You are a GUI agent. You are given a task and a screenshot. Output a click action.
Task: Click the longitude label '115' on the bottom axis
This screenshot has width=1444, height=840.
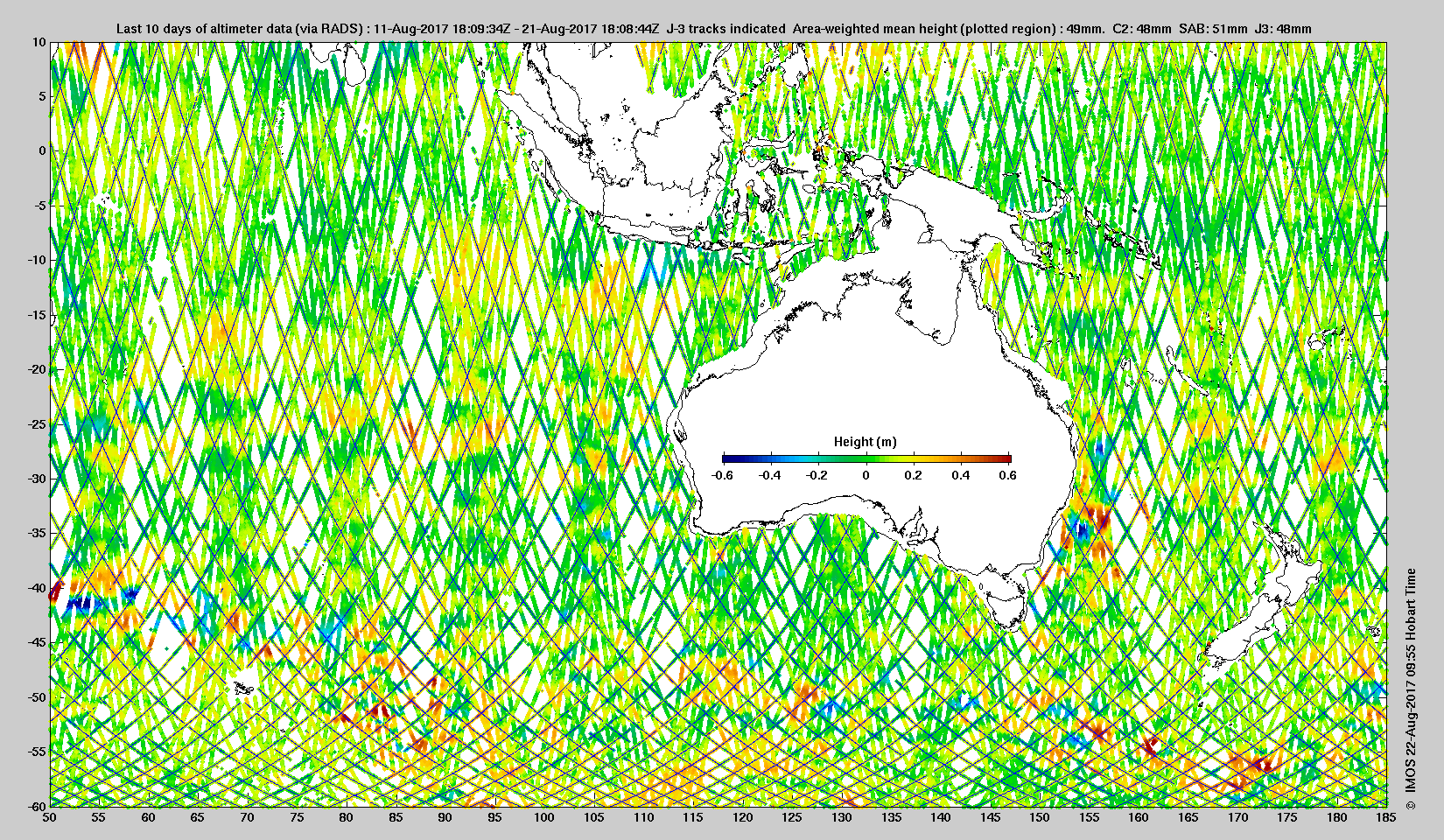[x=693, y=817]
